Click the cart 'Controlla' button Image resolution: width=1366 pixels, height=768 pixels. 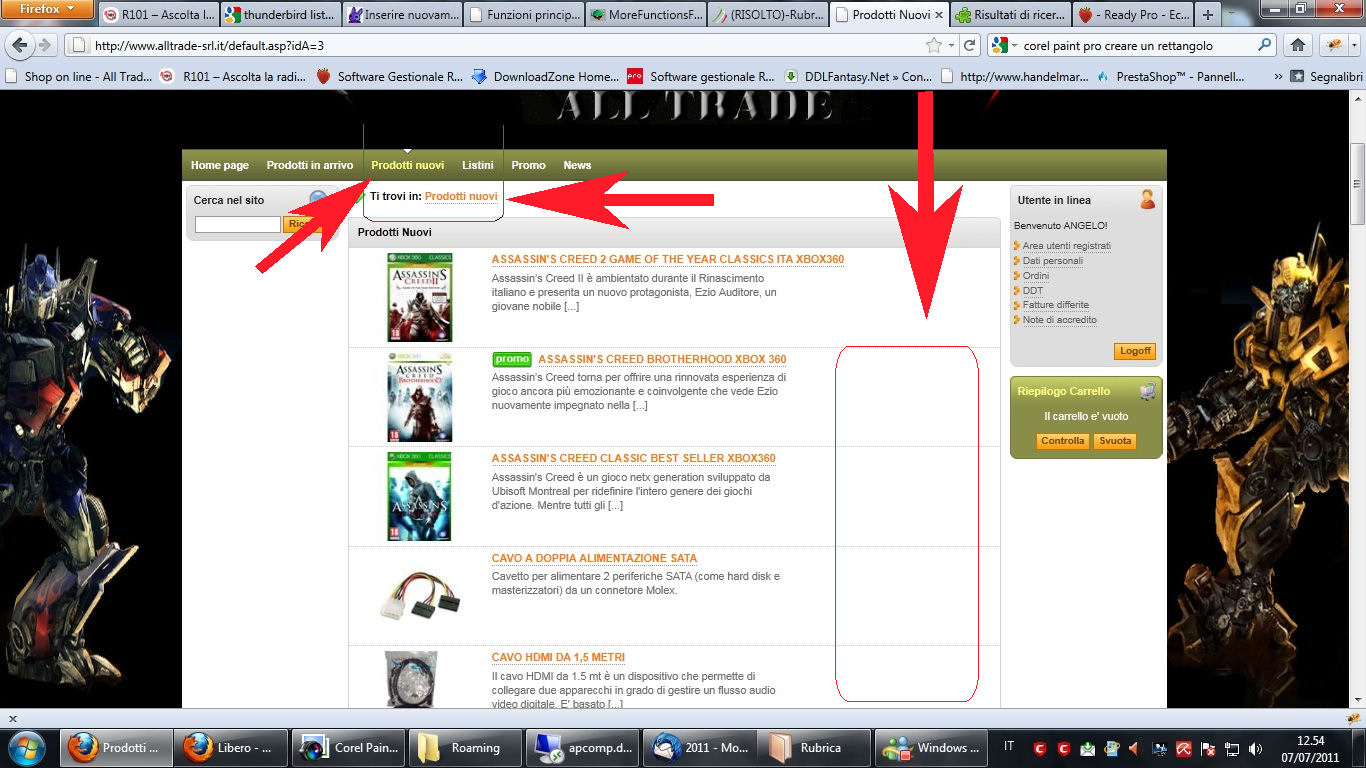click(x=1062, y=441)
